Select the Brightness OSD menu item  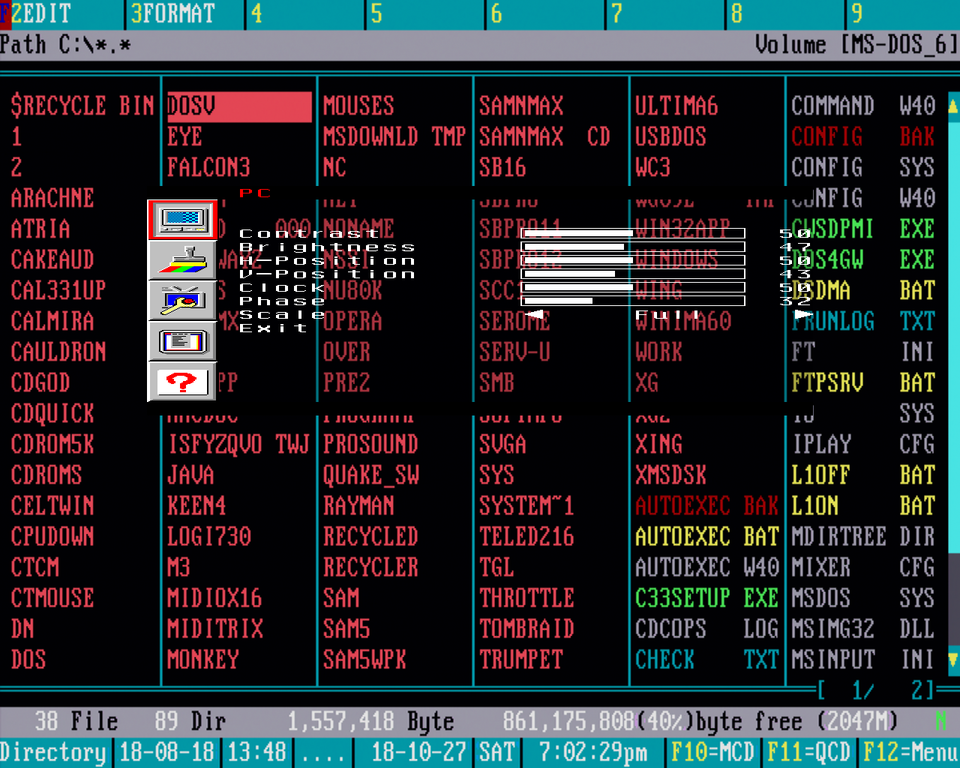[327, 247]
